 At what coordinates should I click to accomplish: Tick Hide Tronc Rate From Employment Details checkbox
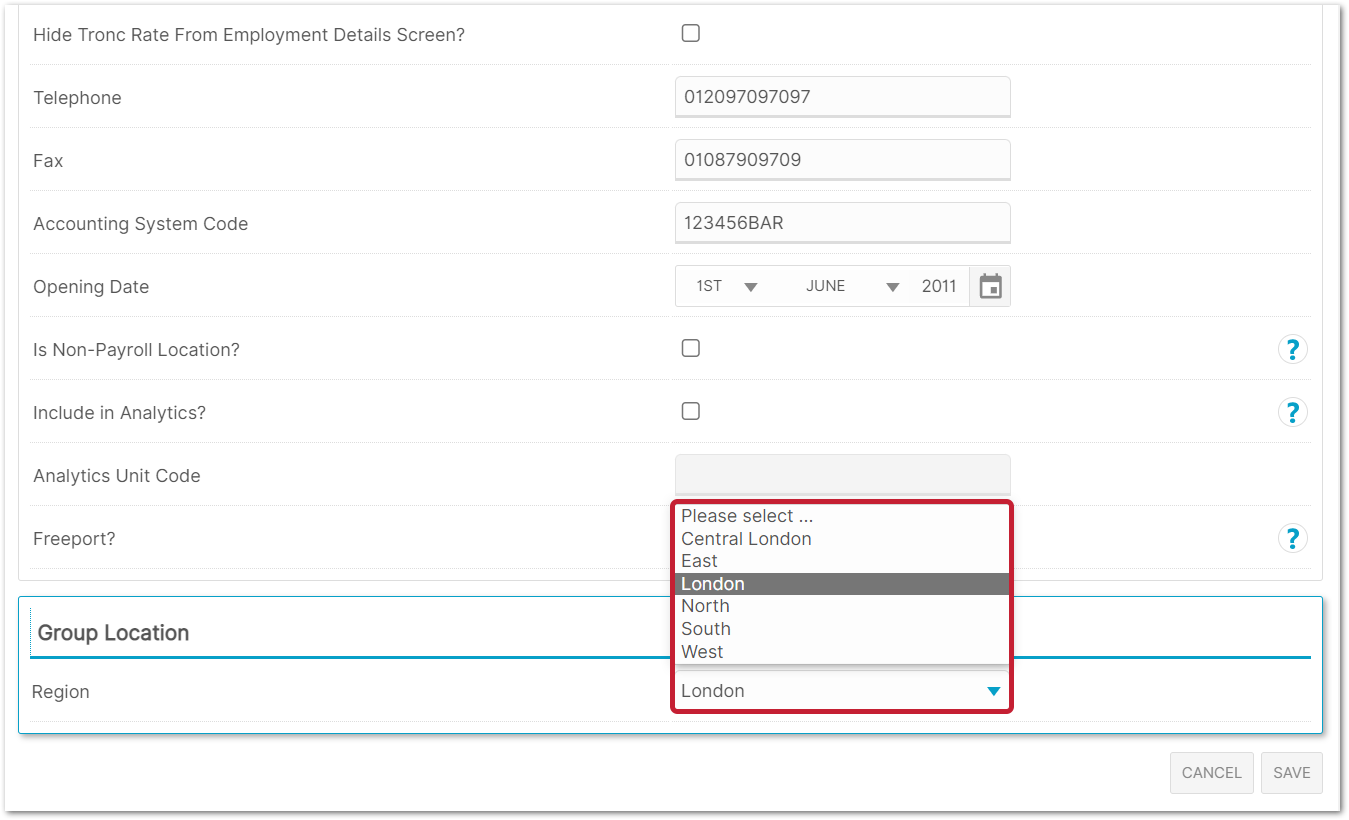[690, 33]
